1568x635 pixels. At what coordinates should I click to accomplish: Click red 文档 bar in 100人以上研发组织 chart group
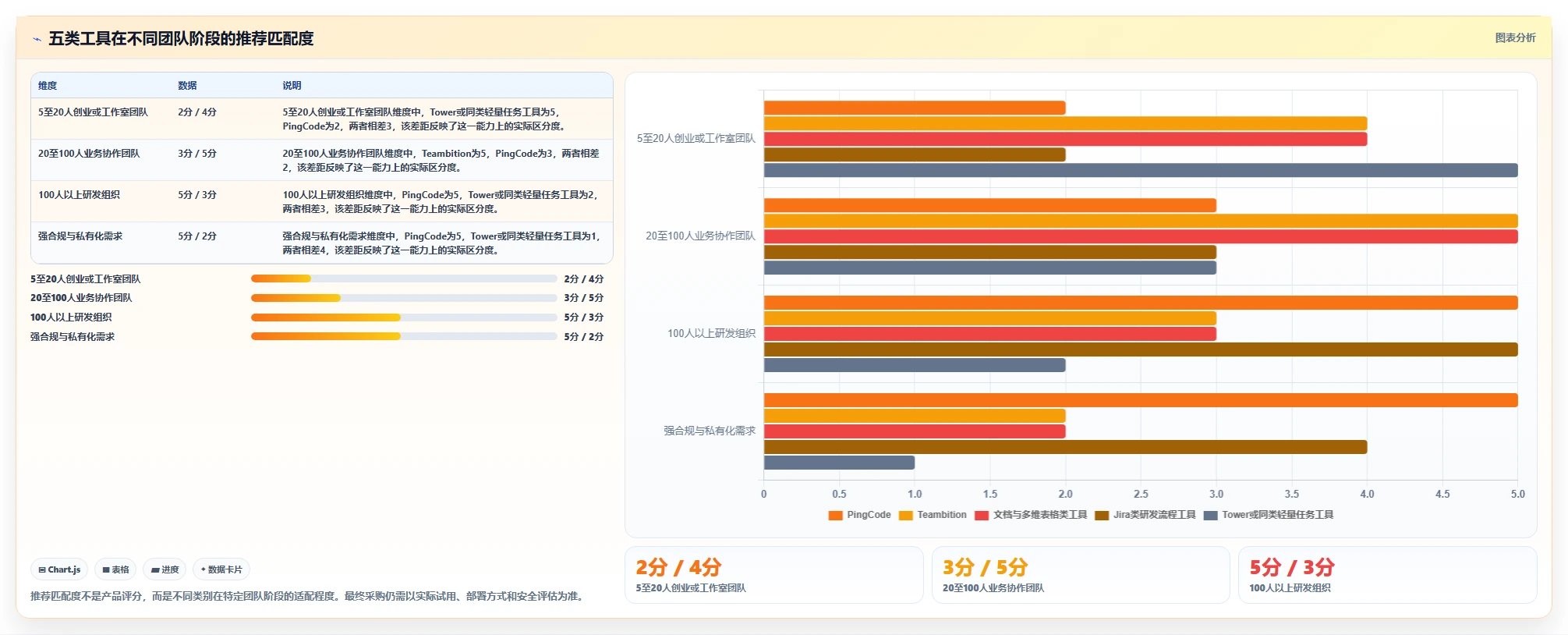(990, 334)
